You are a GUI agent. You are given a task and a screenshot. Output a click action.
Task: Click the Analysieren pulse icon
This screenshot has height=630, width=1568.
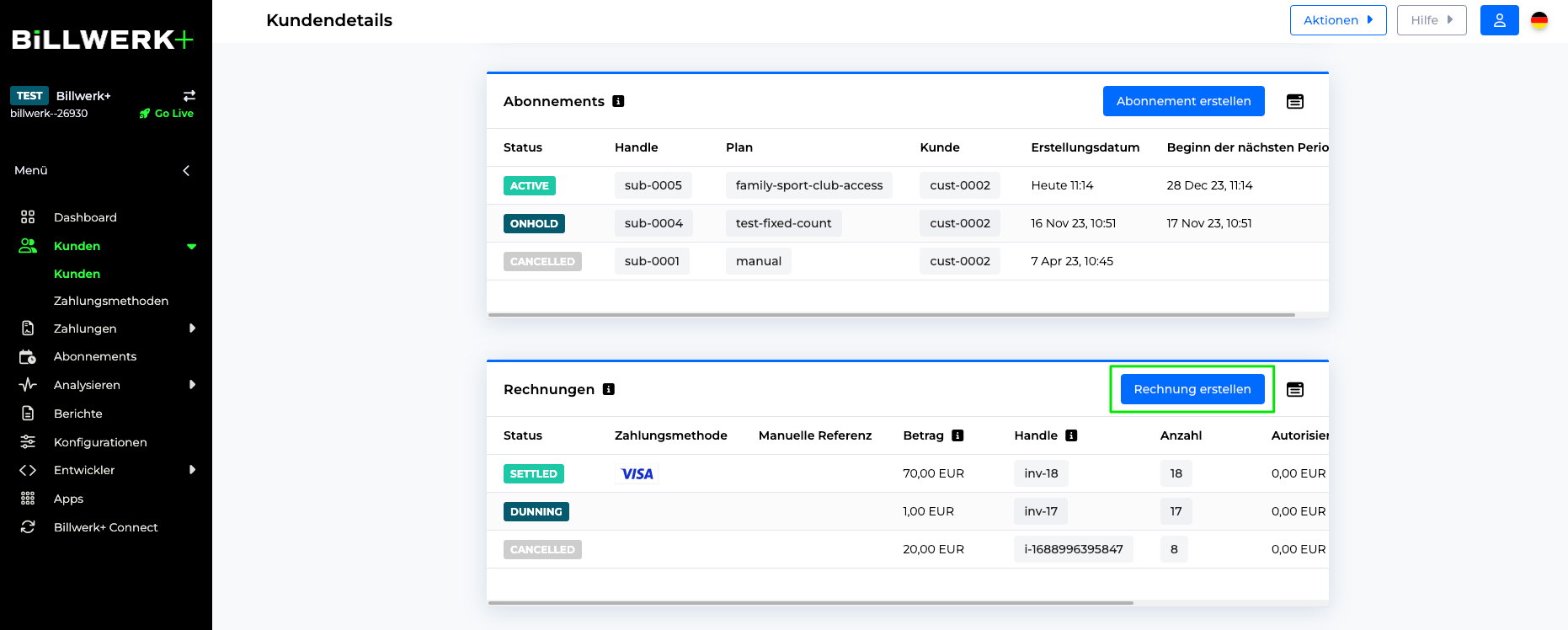tap(28, 385)
